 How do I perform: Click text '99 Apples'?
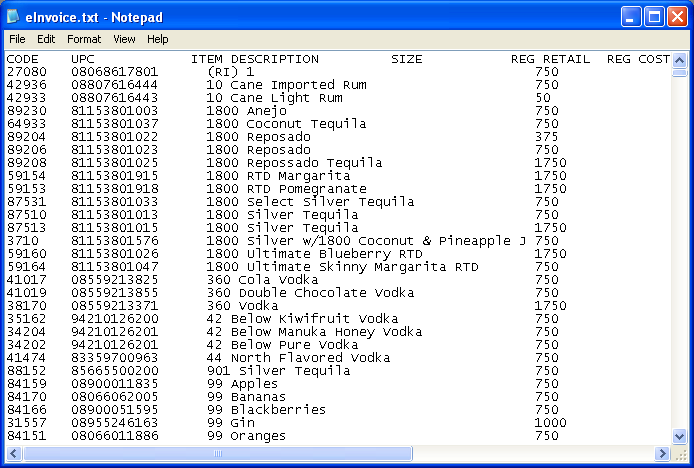(x=243, y=383)
